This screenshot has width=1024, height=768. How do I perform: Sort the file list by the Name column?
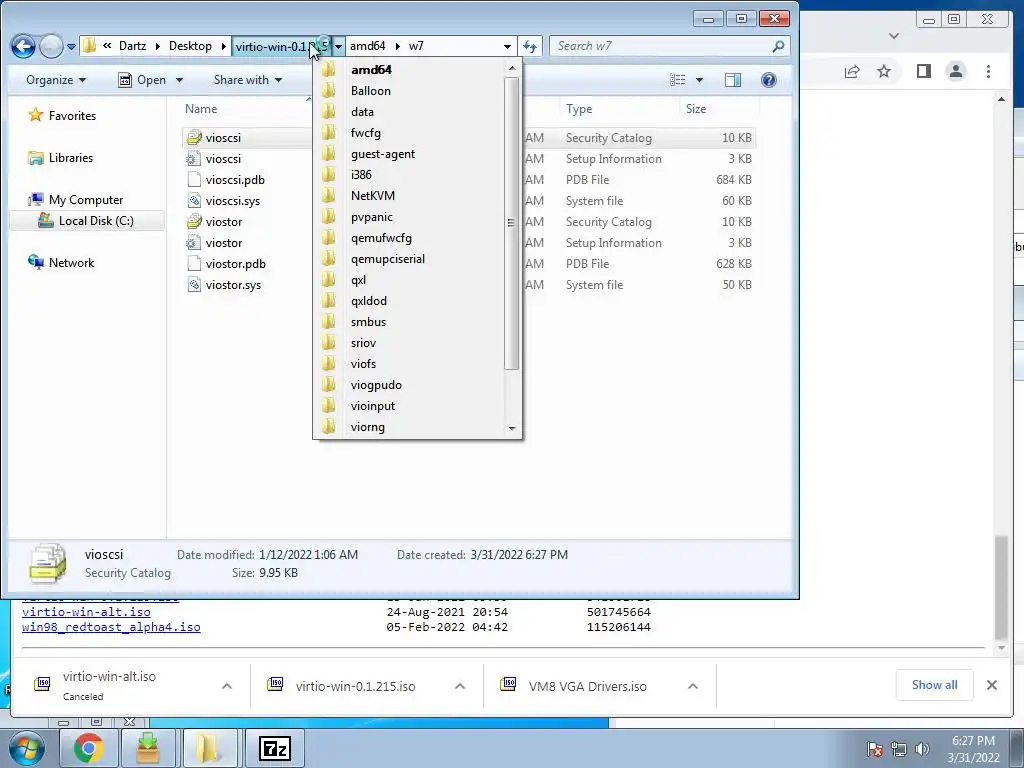[x=201, y=108]
